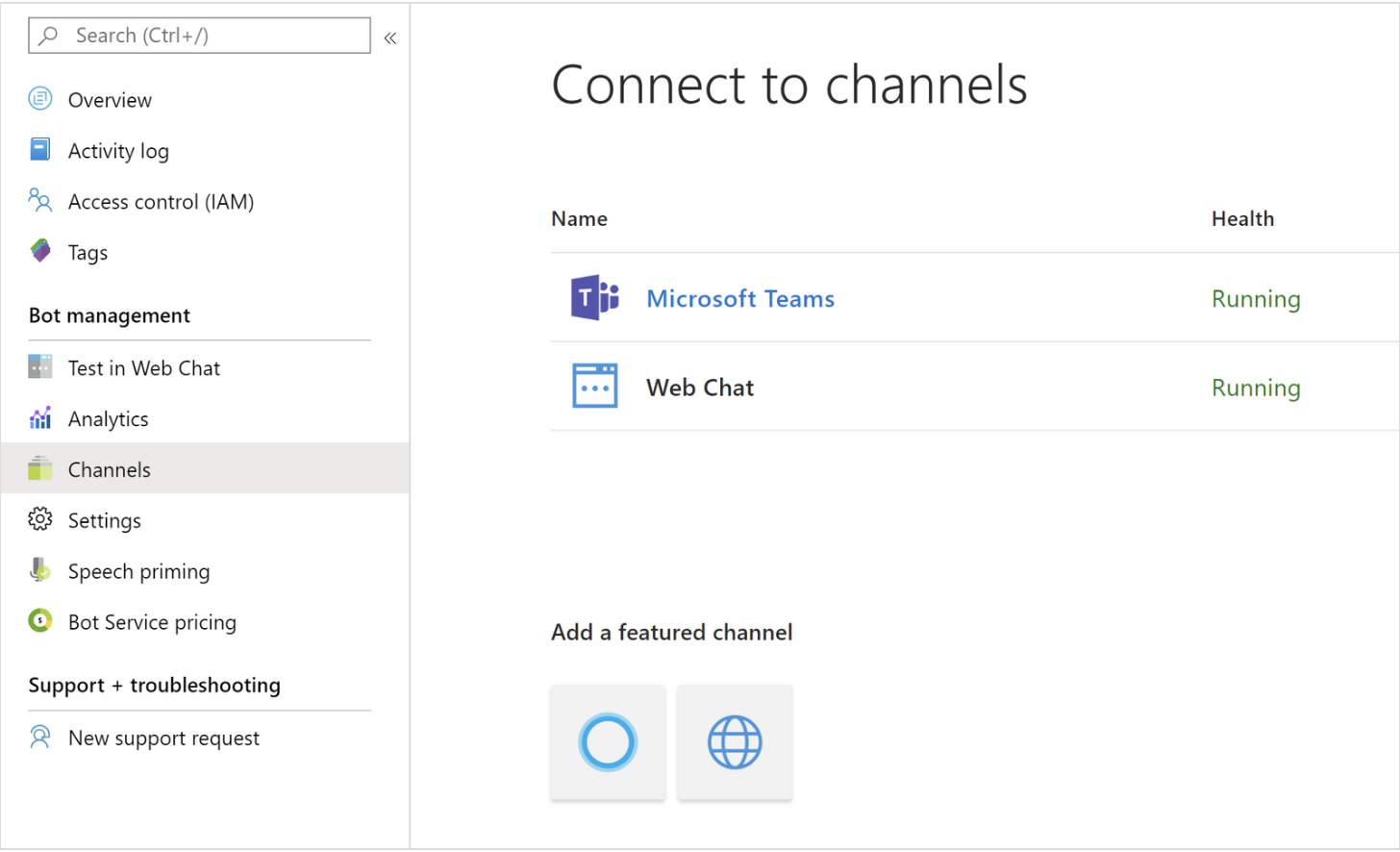Click the Microsoft Teams logo icon
This screenshot has height=852, width=1400.
click(595, 297)
